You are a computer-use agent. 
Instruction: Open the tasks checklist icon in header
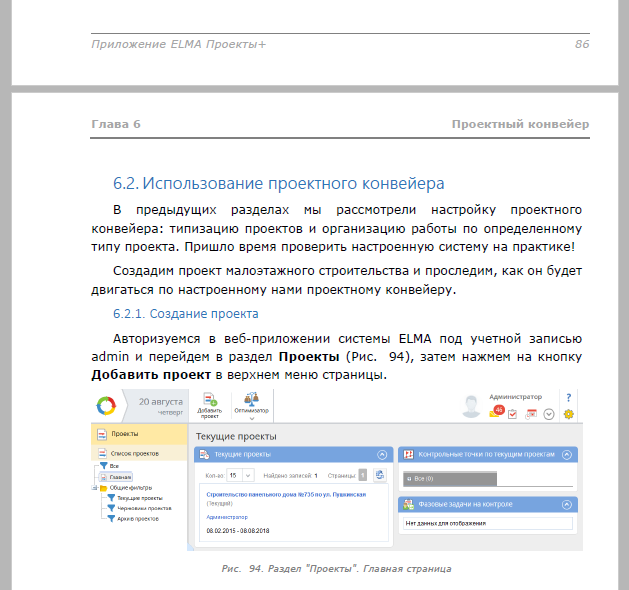pos(512,414)
